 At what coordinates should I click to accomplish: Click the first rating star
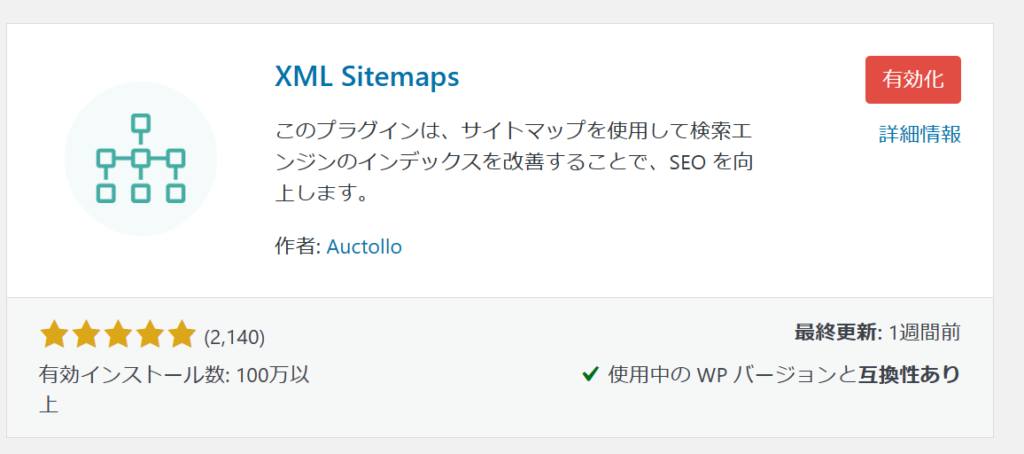tap(54, 335)
